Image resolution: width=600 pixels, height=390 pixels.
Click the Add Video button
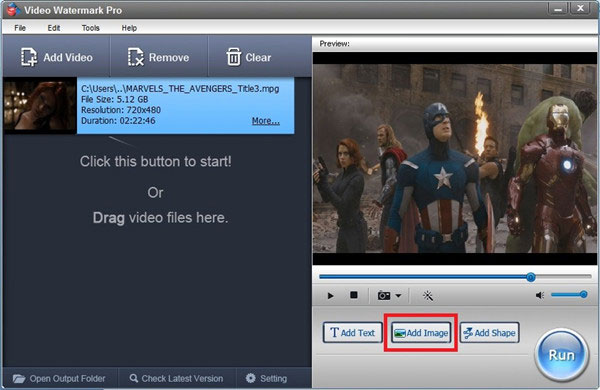coord(57,57)
